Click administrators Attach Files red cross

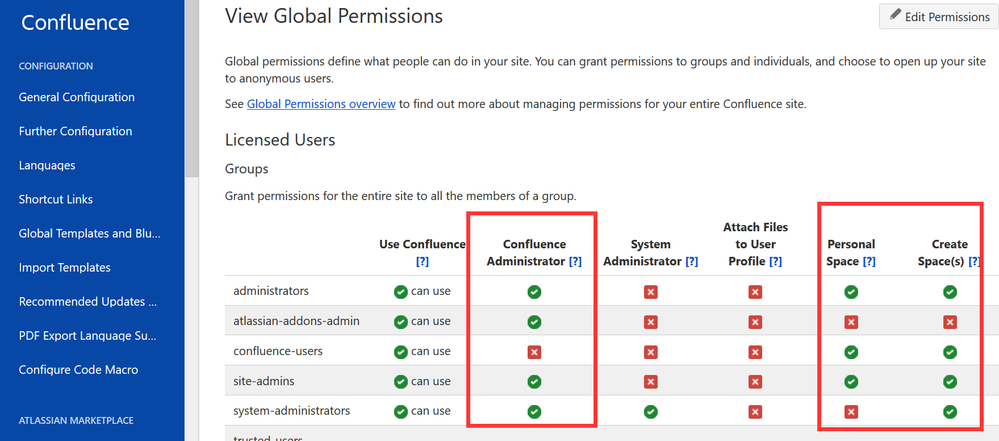(x=755, y=292)
